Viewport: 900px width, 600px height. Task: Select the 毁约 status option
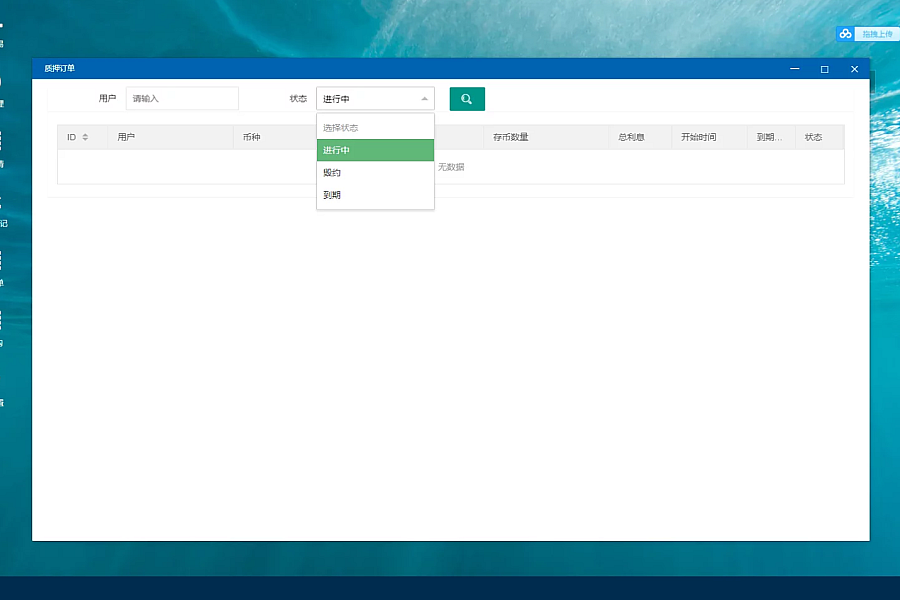point(375,173)
